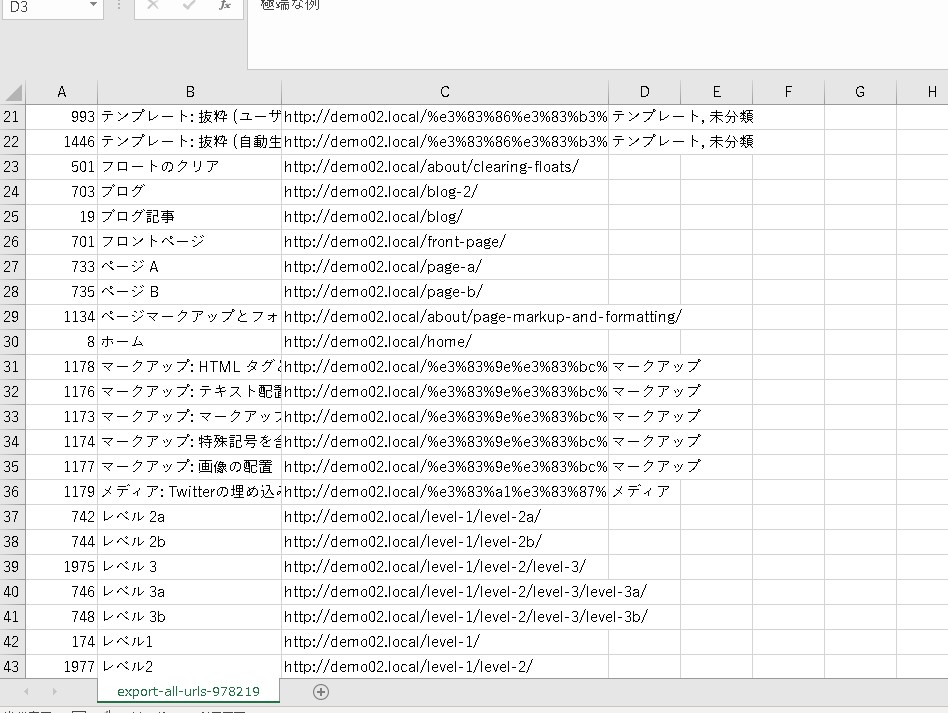Select cell containing ID 1975
Screen dimensions: 948x713
pos(62,566)
